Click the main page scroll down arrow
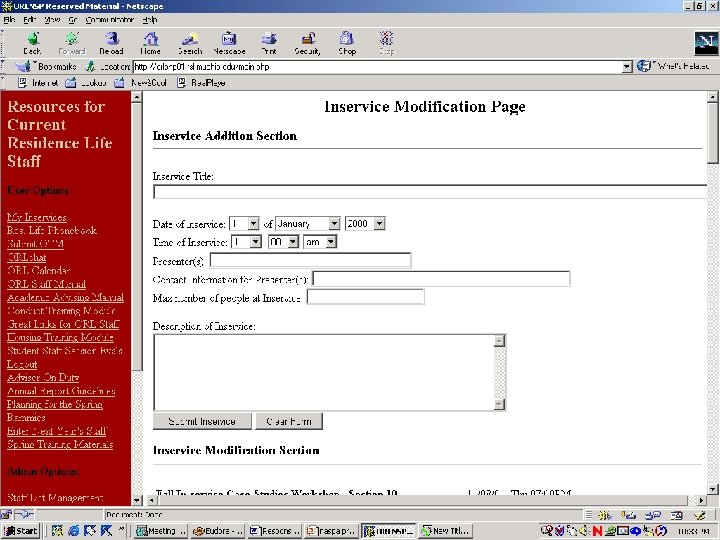 click(x=712, y=489)
